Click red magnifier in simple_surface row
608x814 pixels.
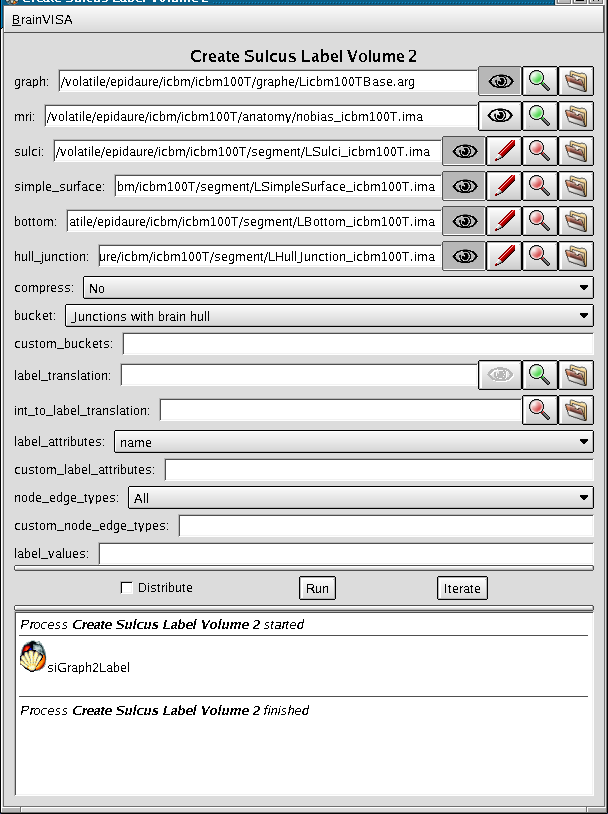pyautogui.click(x=539, y=186)
